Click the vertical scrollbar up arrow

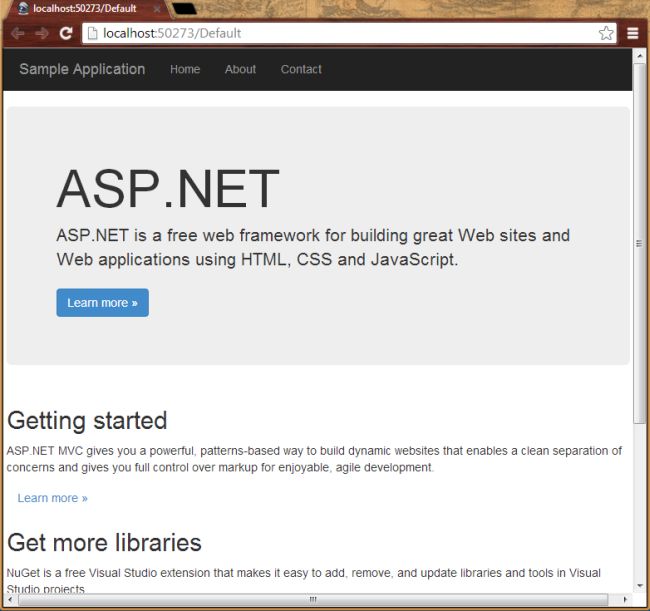[x=640, y=56]
